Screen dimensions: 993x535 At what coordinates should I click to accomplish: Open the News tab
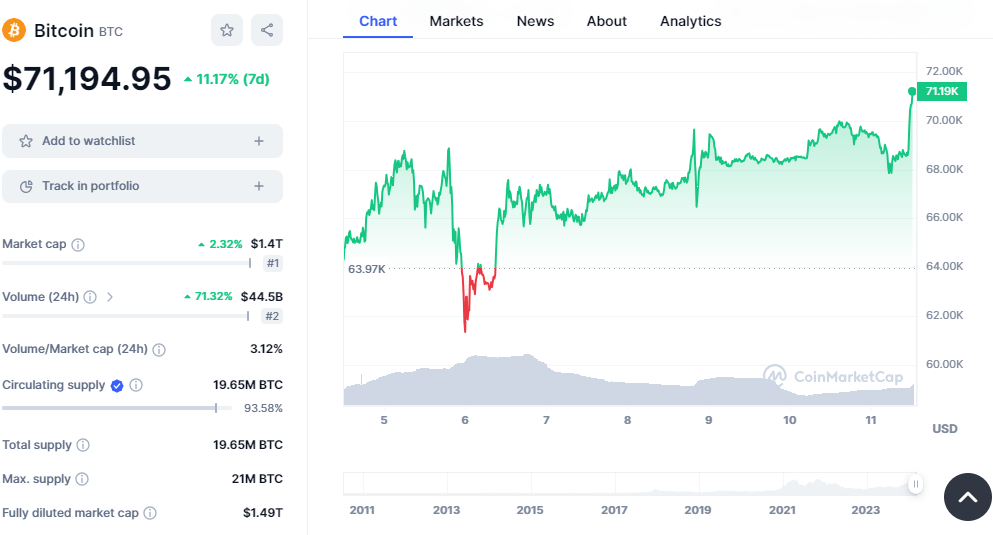[535, 21]
